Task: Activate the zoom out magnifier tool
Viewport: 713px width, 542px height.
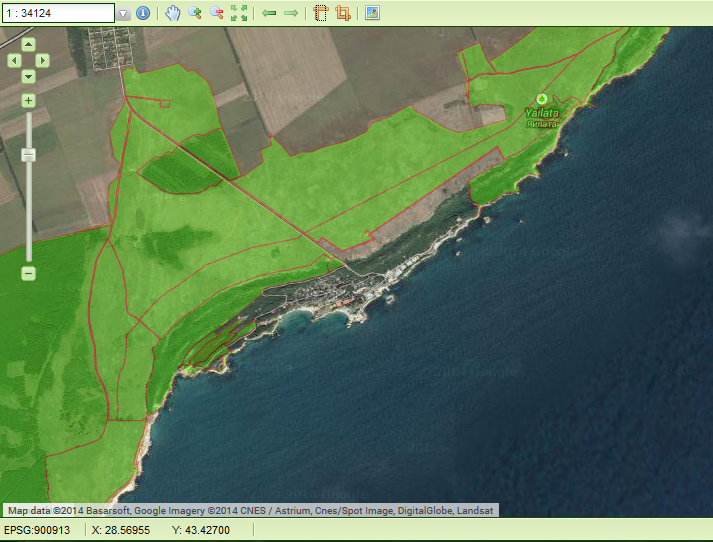Action: click(x=216, y=13)
